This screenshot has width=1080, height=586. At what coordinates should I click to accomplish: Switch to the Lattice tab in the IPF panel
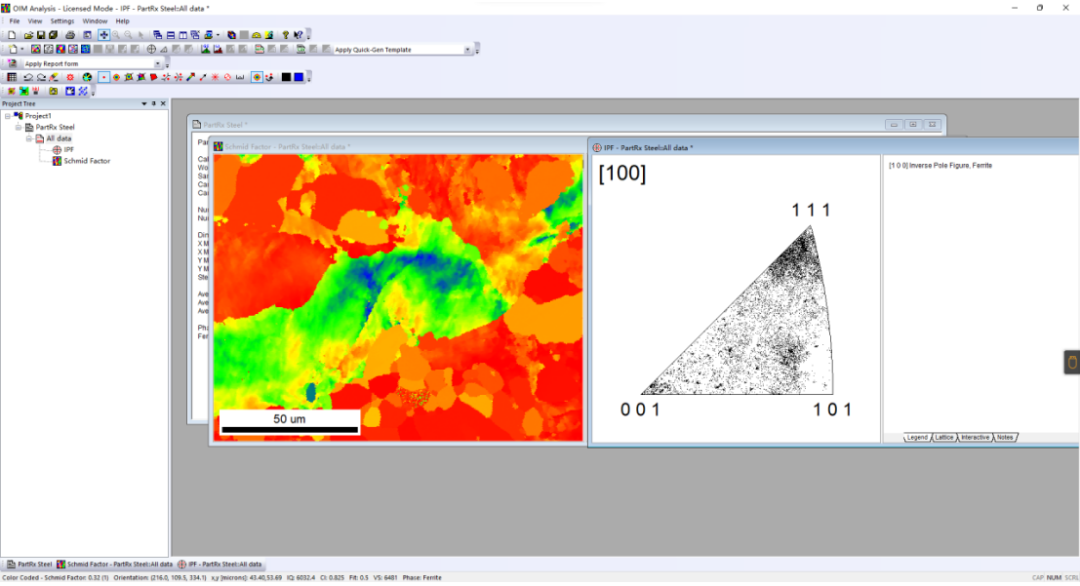tap(944, 437)
